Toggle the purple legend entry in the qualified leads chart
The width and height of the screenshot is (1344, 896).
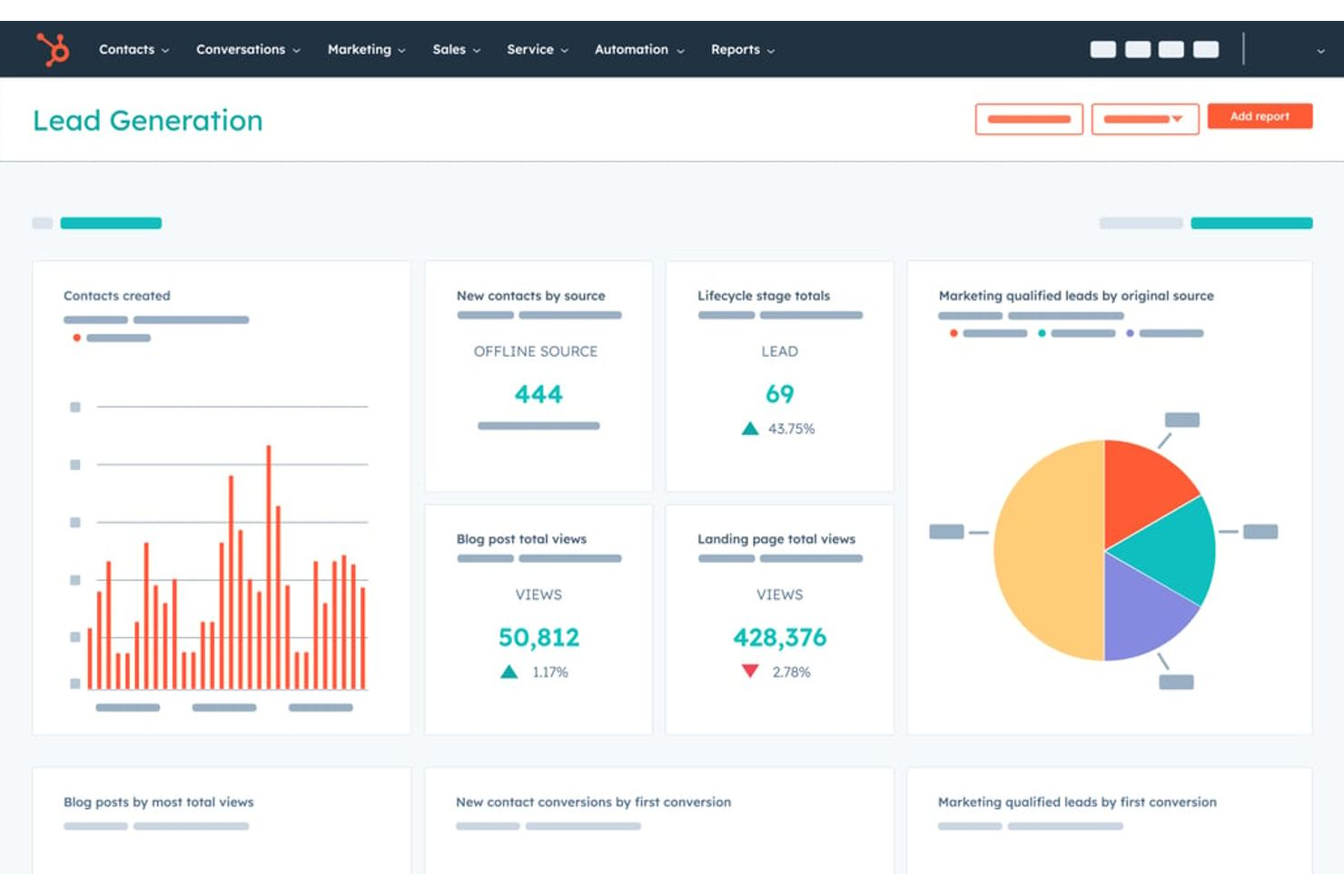point(1130,333)
